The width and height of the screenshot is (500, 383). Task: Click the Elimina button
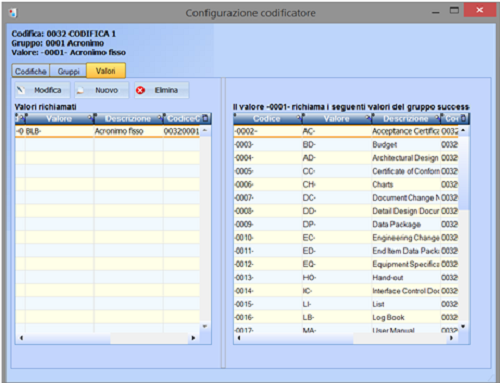click(x=162, y=90)
